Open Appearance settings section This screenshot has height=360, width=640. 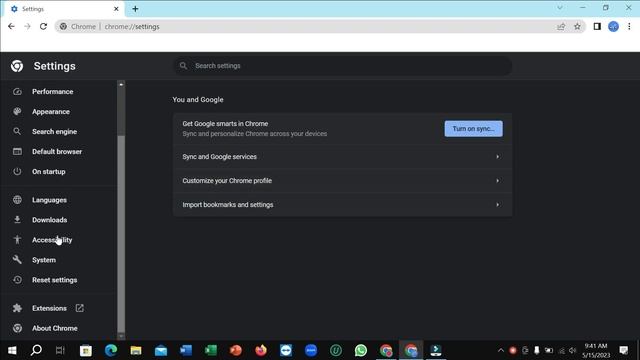[x=51, y=111]
